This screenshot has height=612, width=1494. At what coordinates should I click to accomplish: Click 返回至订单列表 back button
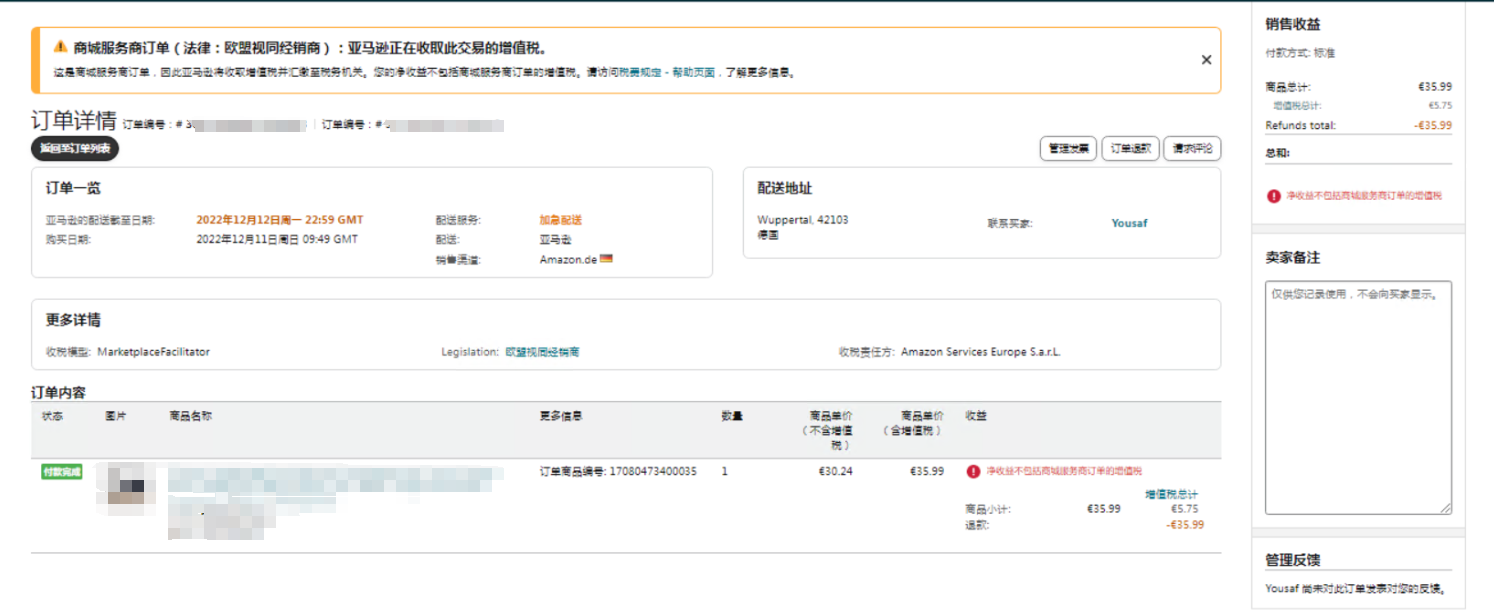click(x=75, y=149)
